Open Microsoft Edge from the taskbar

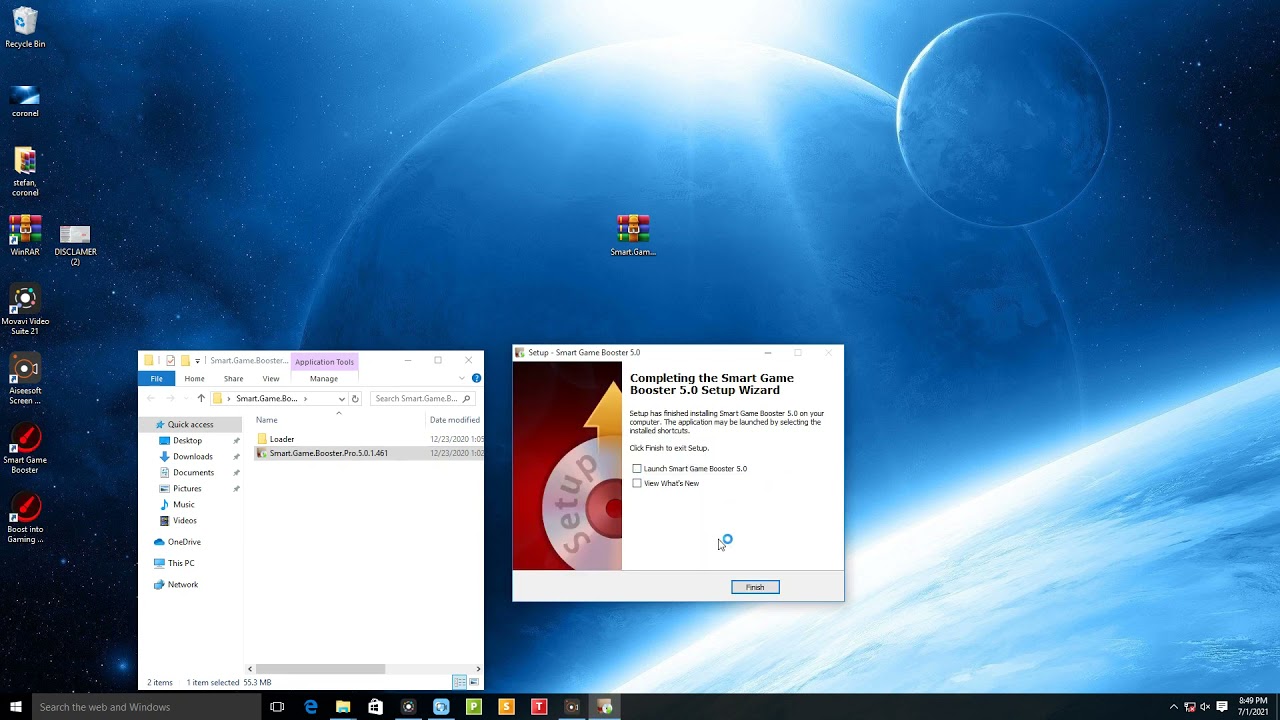[311, 707]
